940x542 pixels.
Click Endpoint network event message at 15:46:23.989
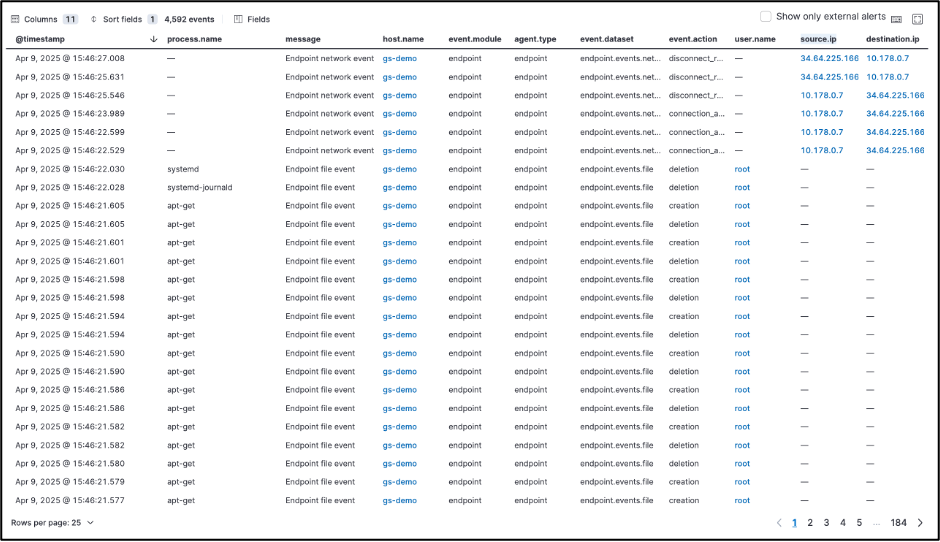coord(329,113)
